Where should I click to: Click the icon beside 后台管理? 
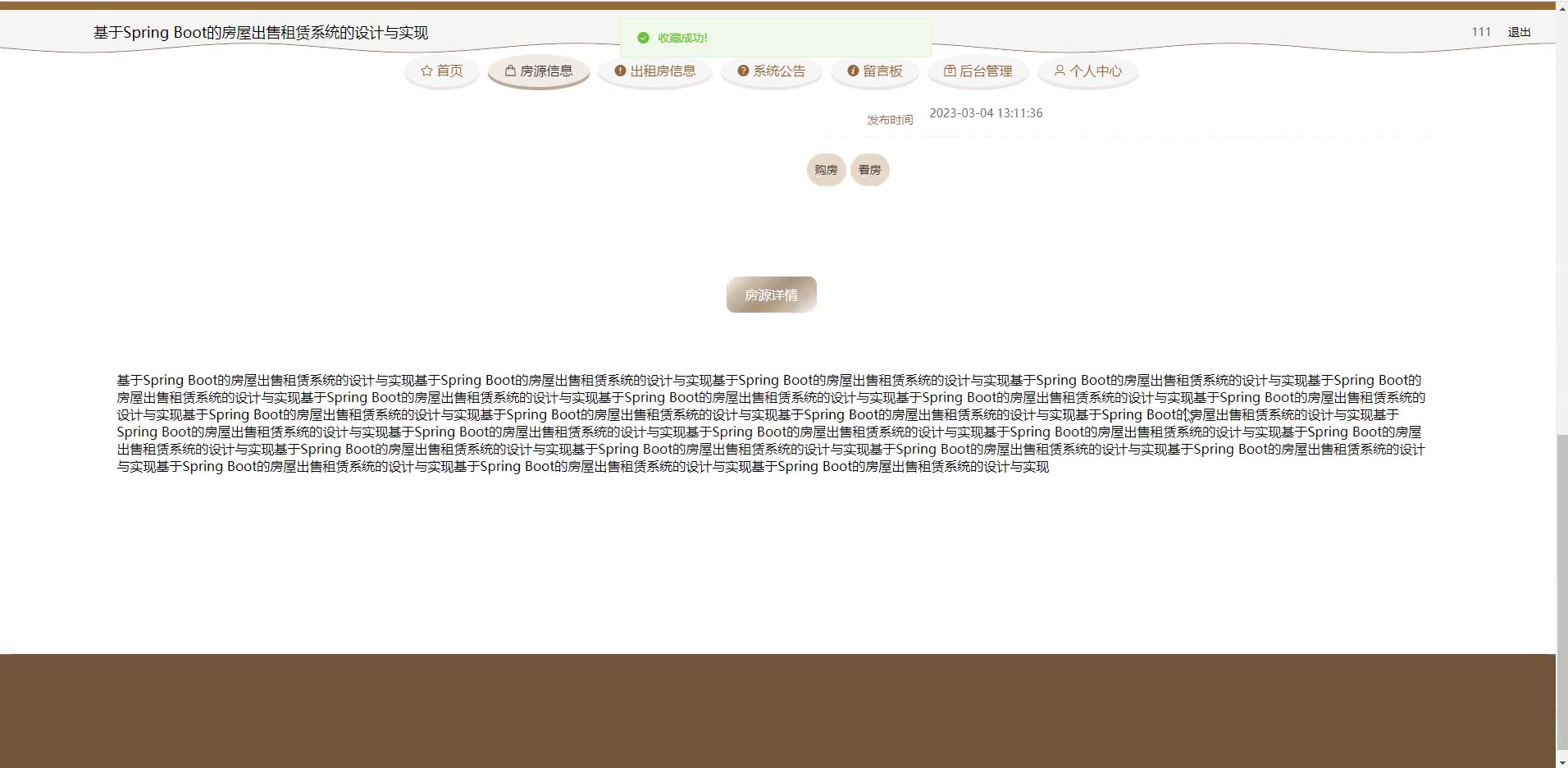950,71
